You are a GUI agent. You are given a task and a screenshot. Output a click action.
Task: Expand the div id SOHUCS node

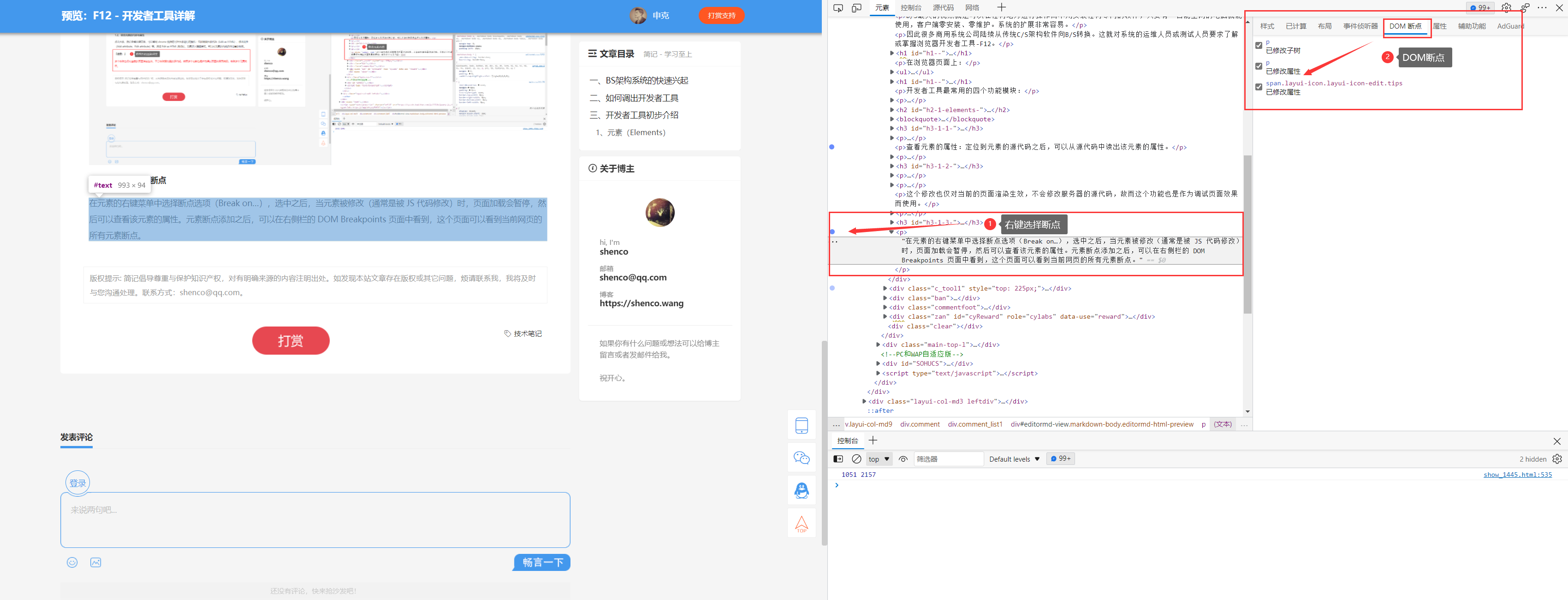pos(878,363)
